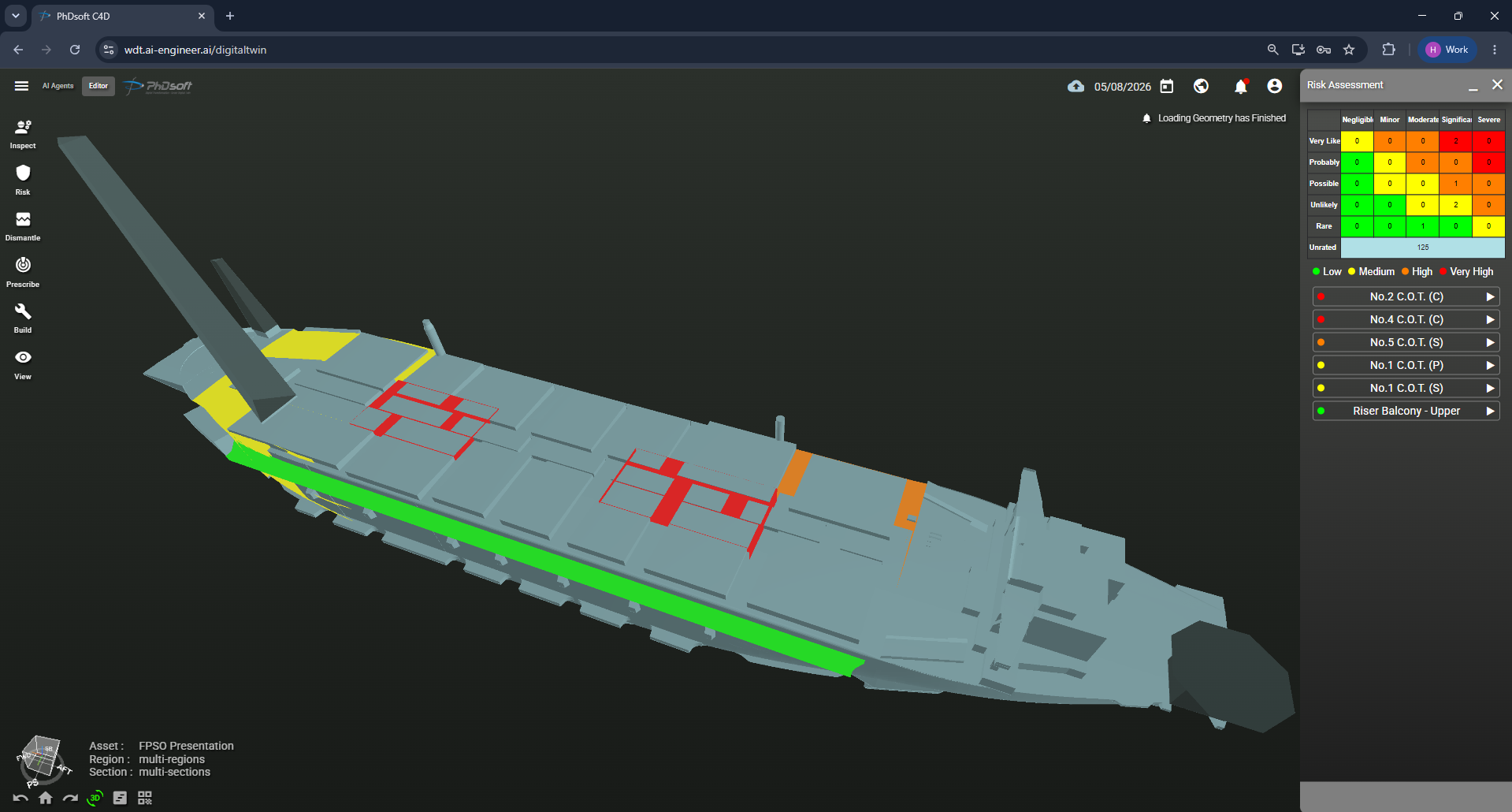Click the browser address bar URL

[x=195, y=50]
